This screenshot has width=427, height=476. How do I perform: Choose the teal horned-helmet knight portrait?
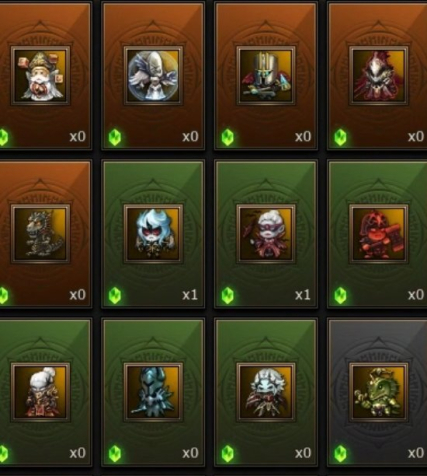pyautogui.click(x=153, y=392)
